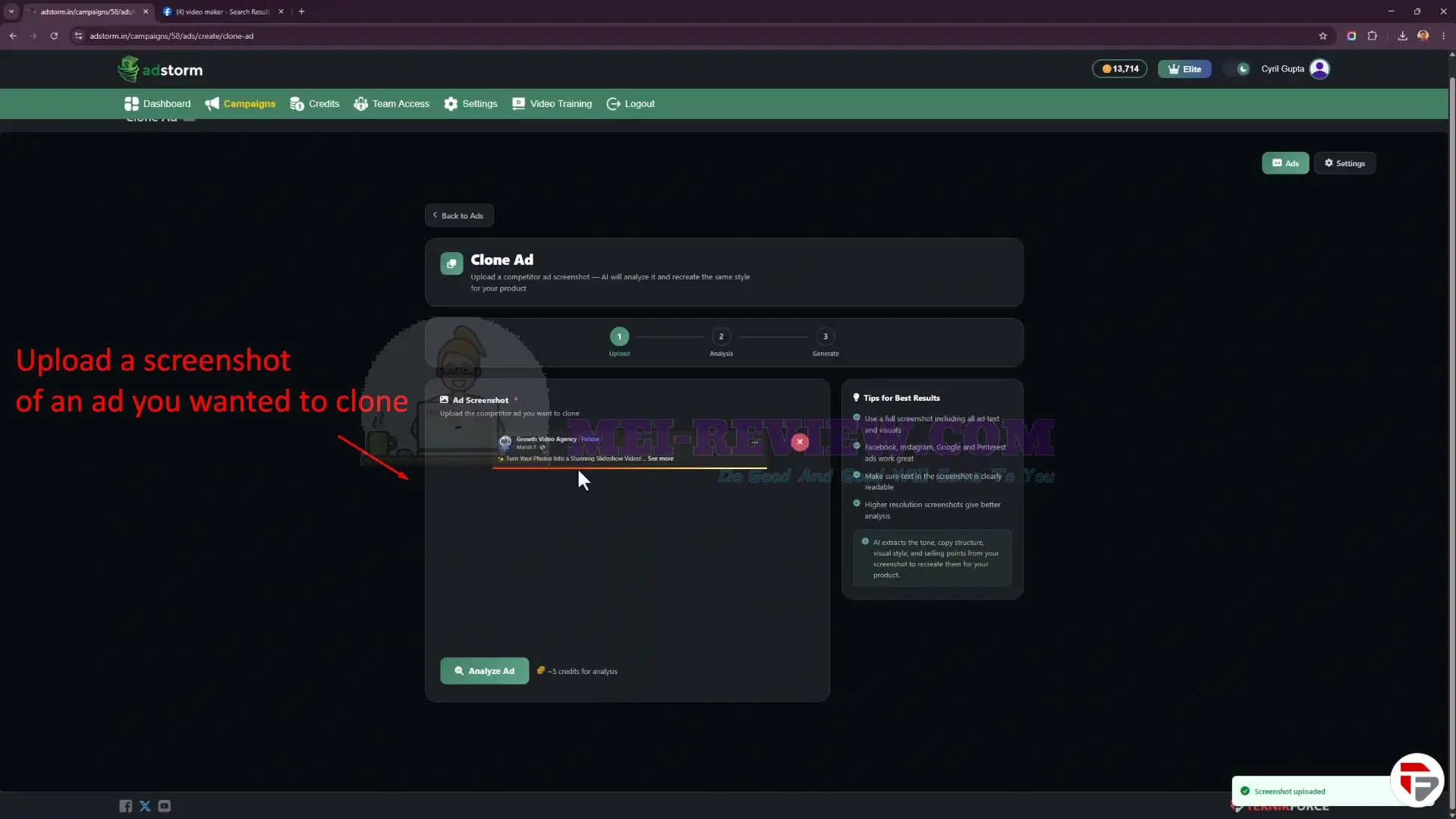Click the 13,714 credits balance badge
The width and height of the screenshot is (1456, 819).
[1119, 69]
